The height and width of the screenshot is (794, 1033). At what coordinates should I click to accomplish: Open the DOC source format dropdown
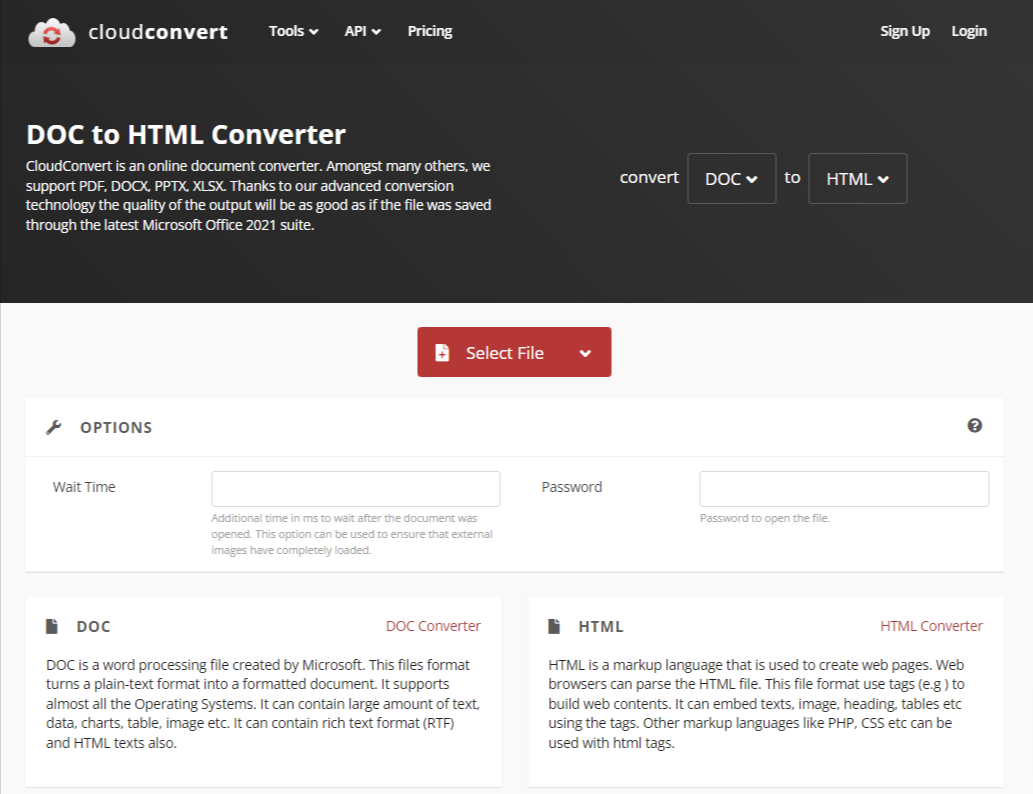tap(731, 179)
